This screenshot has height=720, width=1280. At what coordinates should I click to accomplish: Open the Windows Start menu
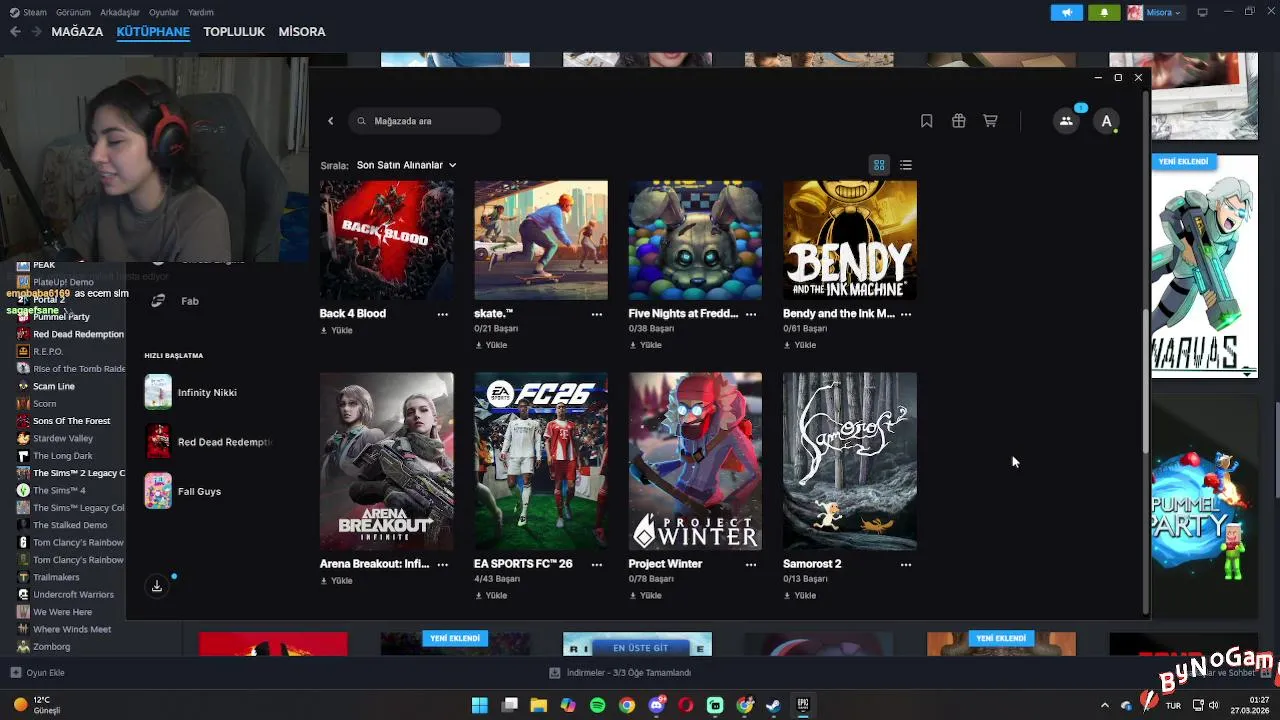(479, 705)
